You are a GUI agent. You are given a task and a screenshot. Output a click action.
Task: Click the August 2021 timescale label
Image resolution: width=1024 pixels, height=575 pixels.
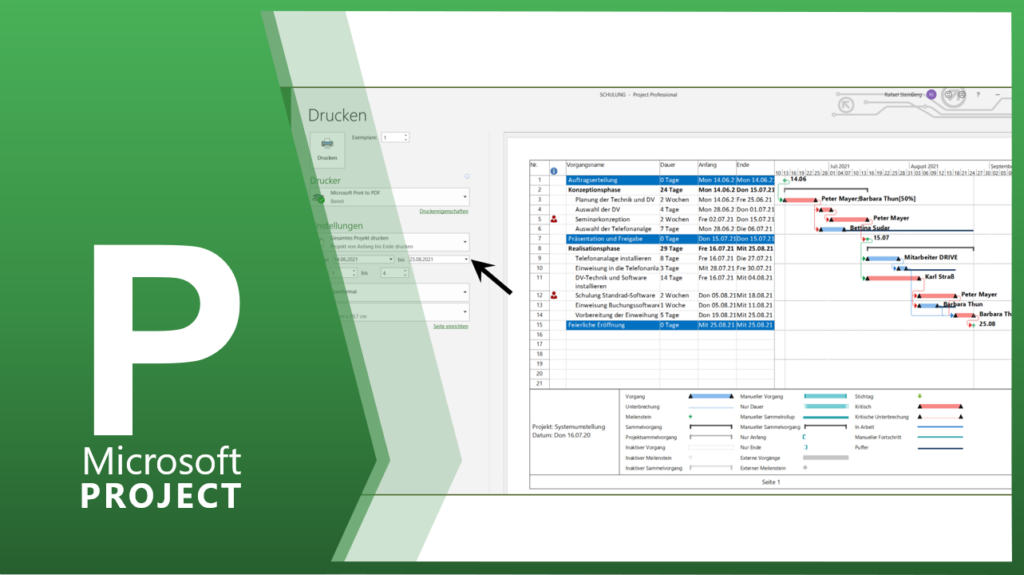coord(924,167)
